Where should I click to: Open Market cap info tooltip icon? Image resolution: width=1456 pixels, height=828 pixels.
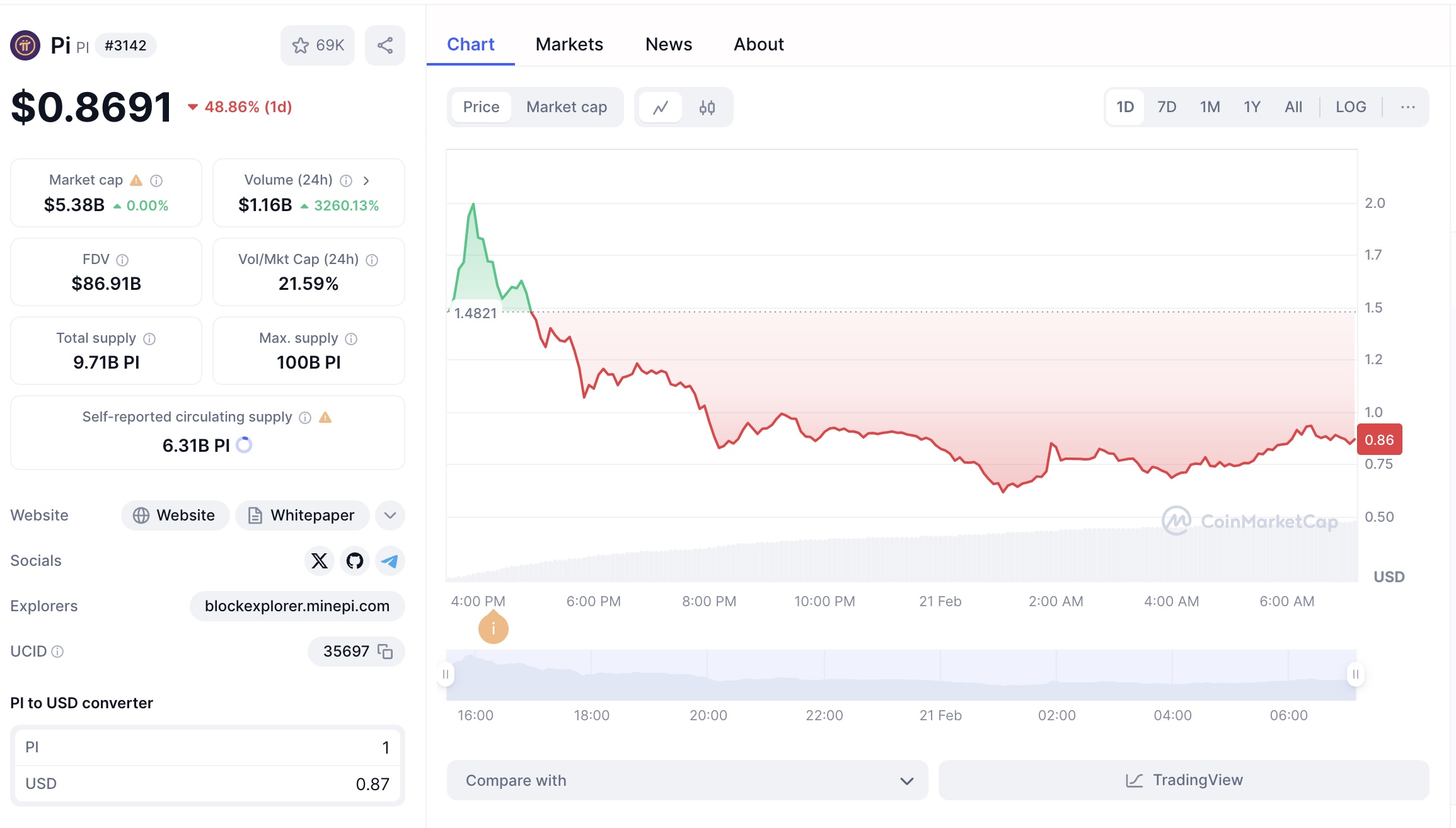point(156,181)
